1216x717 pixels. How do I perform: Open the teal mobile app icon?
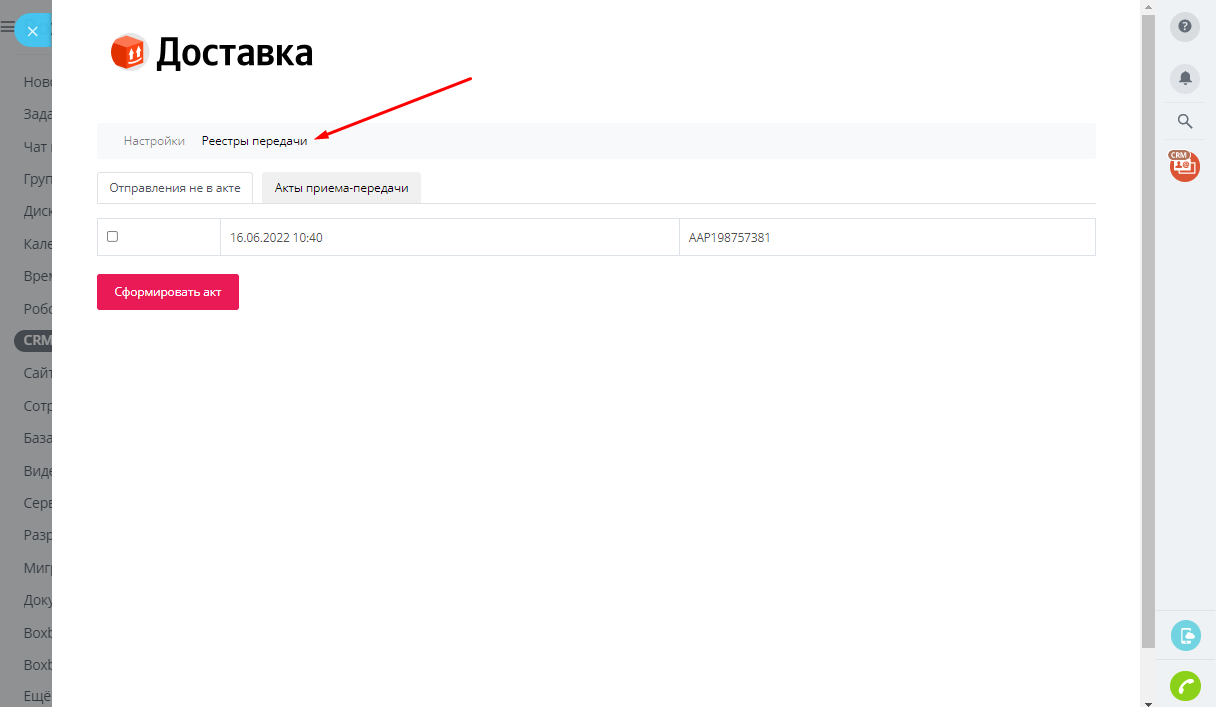[x=1185, y=635]
